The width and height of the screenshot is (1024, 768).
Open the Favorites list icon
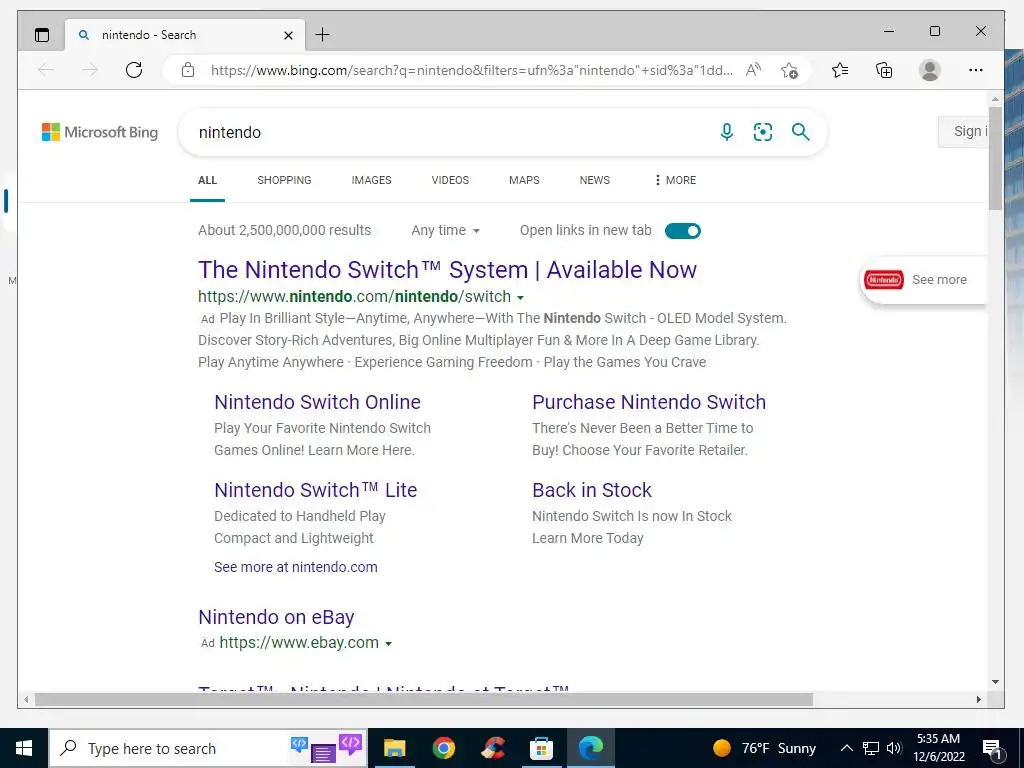pos(840,70)
